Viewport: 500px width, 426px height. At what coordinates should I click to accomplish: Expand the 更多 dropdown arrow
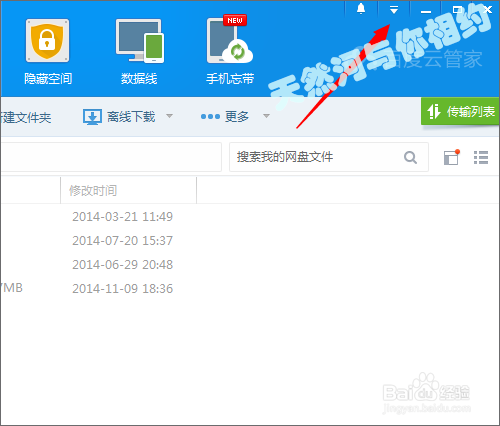[x=266, y=116]
